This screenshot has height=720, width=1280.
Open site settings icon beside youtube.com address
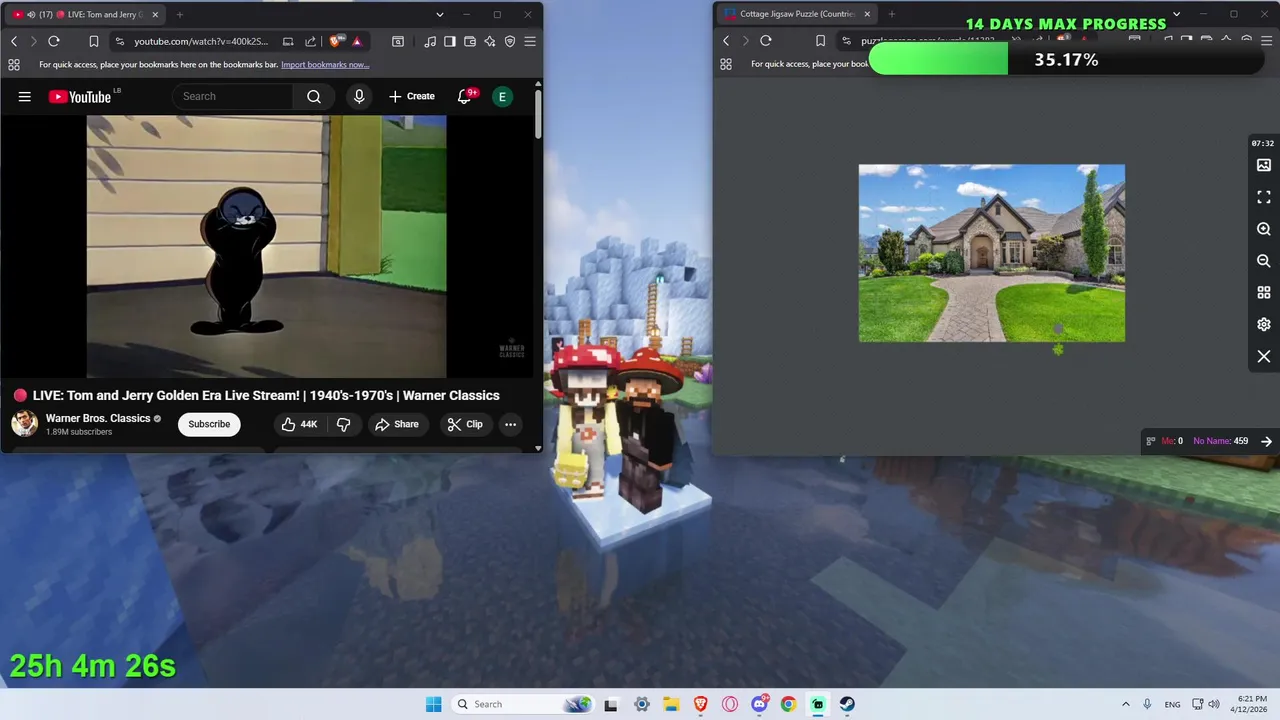[120, 41]
